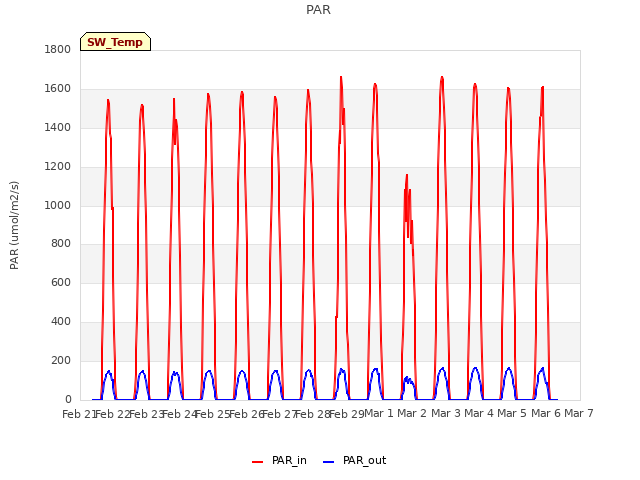Click the blue PAR_out peak on Mar 3

tap(442, 368)
